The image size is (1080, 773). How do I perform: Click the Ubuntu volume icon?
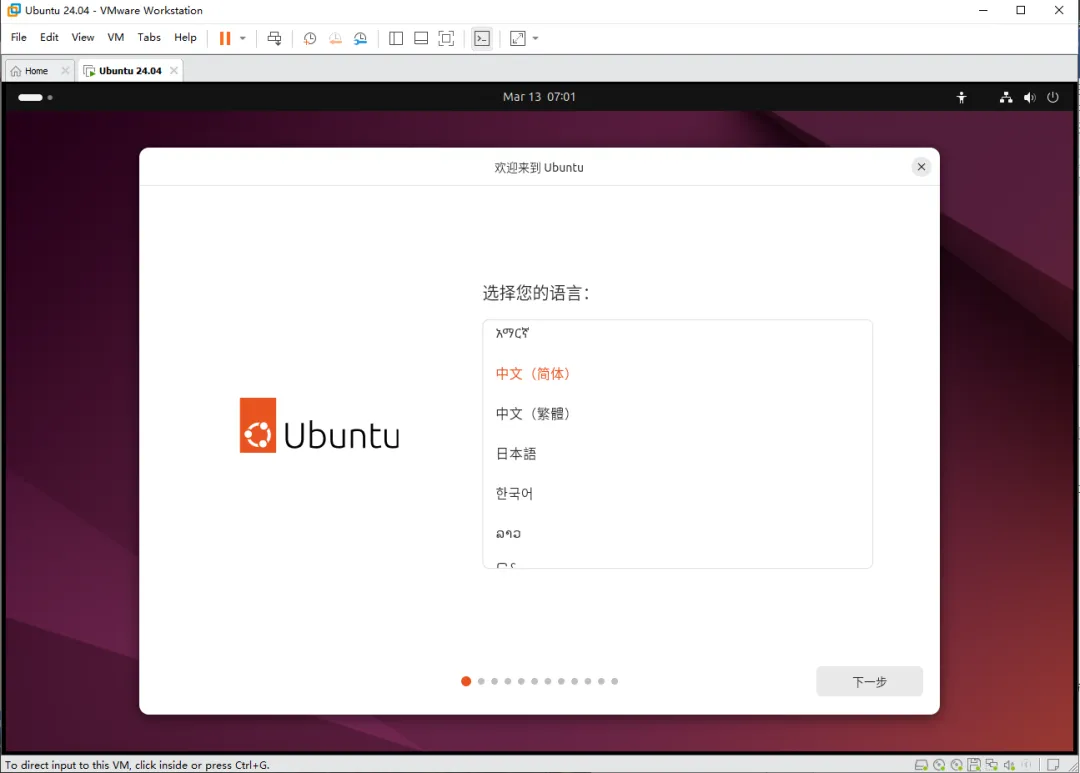coord(1029,98)
